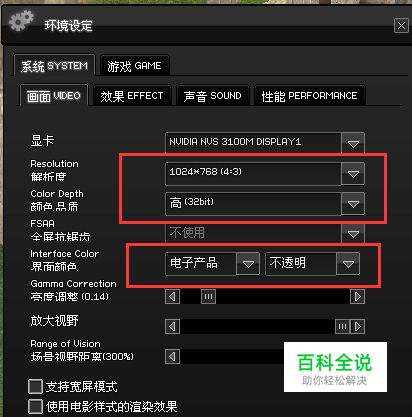This screenshot has width=412, height=417.
Task: Open the 显卡 NVIDIA NVS 3100M dropdown
Action: [x=353, y=143]
